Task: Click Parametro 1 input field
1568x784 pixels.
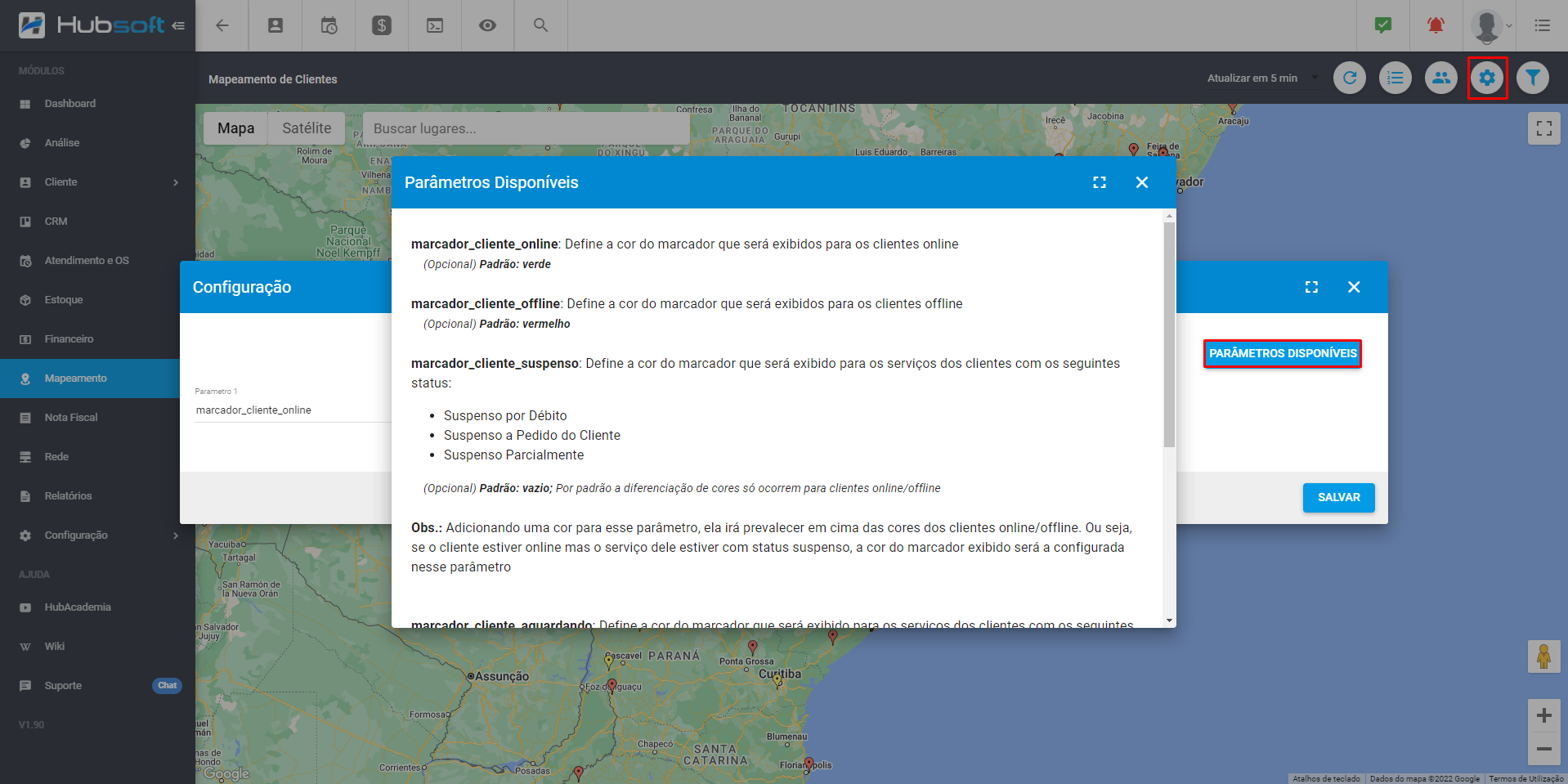Action: point(293,410)
